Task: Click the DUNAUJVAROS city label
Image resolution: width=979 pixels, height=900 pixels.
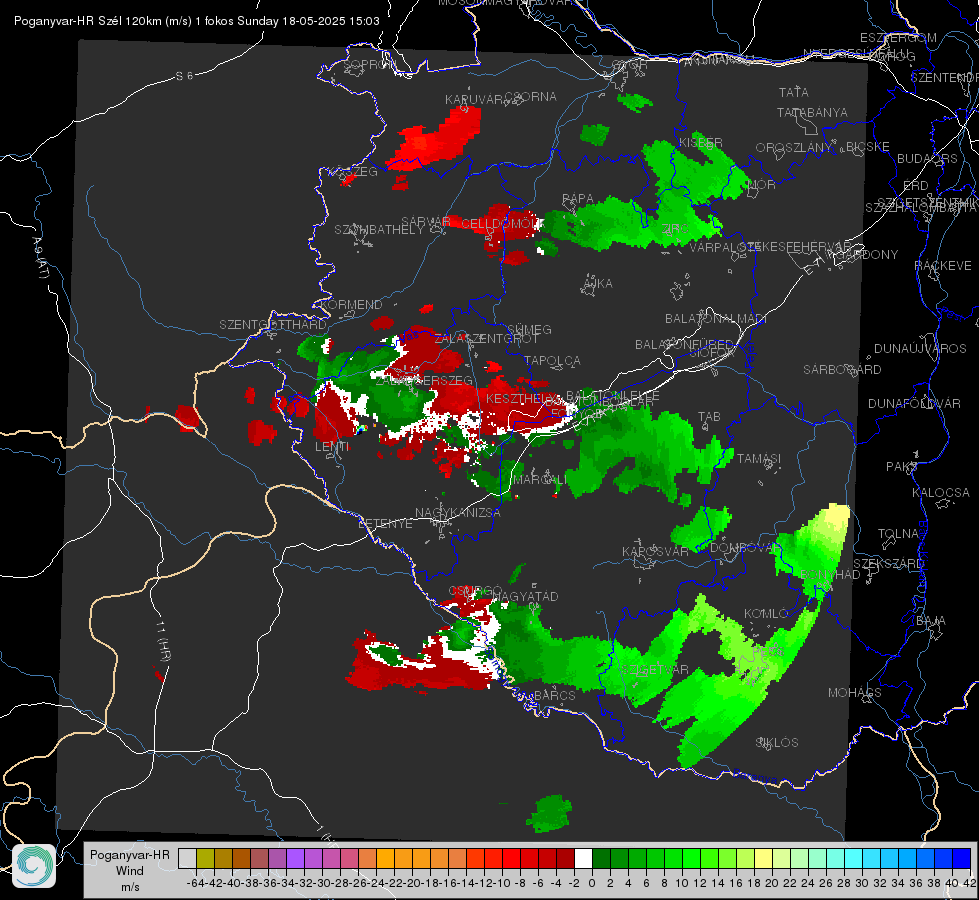Action: click(x=920, y=349)
